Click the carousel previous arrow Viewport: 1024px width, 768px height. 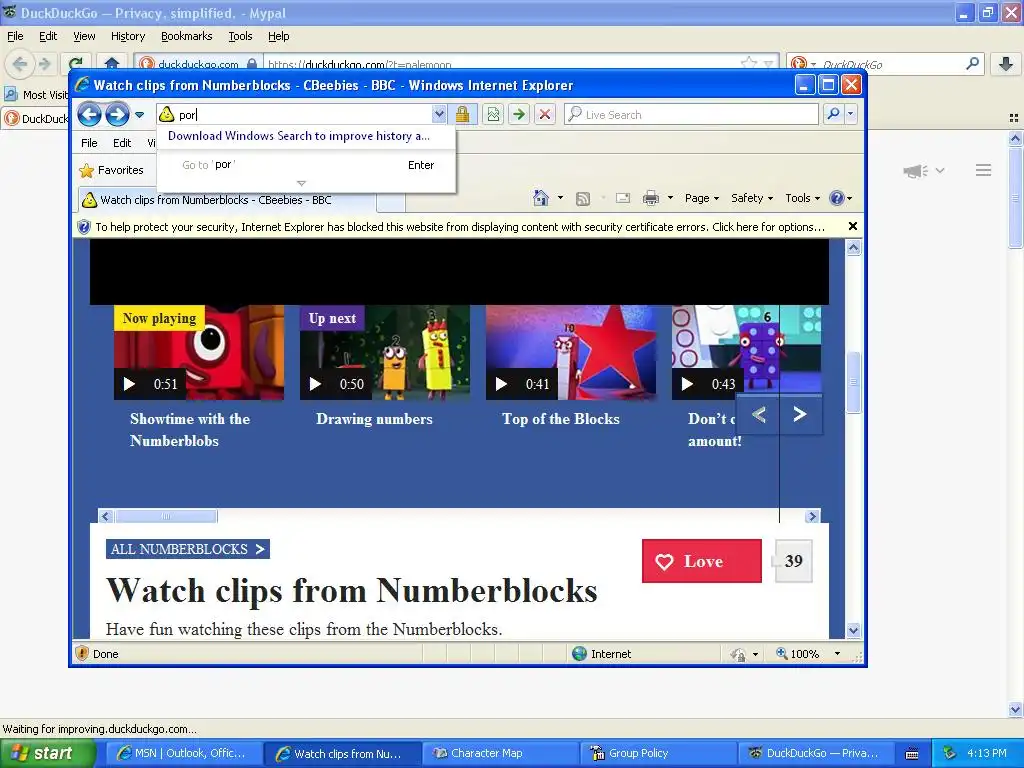tap(758, 415)
